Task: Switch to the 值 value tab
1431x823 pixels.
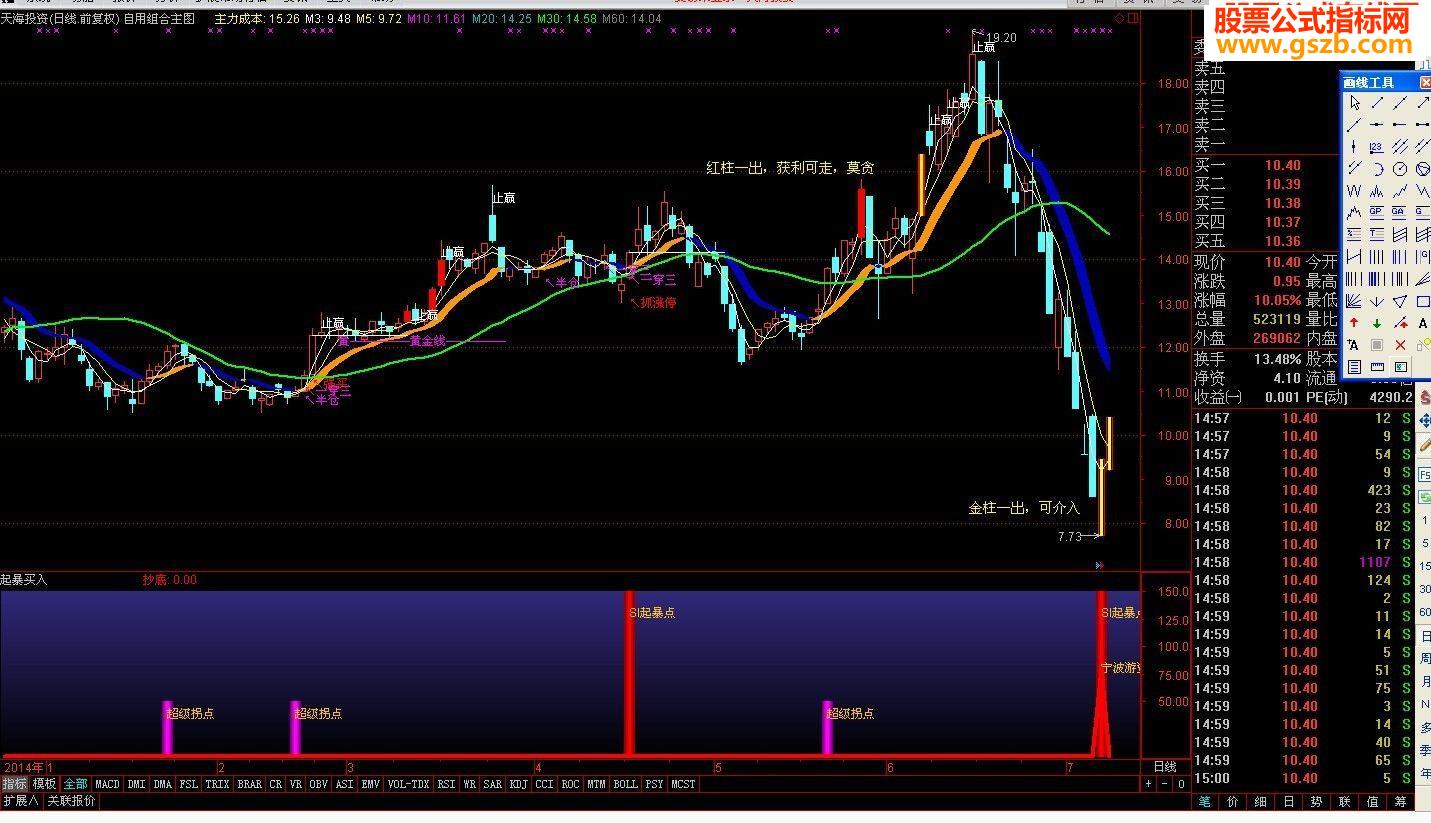Action: (1373, 801)
